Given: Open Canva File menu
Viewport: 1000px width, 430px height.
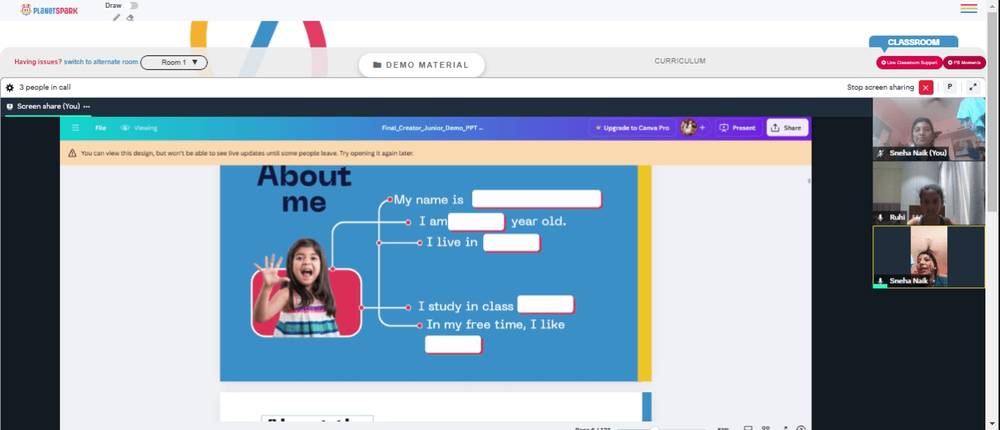Looking at the screenshot, I should 100,128.
